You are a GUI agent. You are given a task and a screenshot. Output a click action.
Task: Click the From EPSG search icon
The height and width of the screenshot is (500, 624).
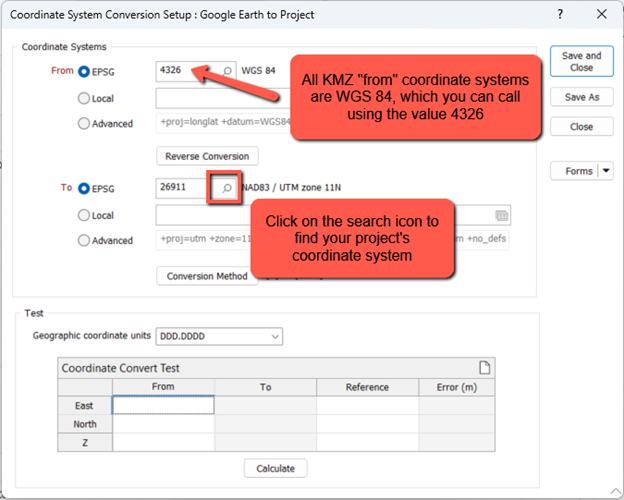click(228, 71)
